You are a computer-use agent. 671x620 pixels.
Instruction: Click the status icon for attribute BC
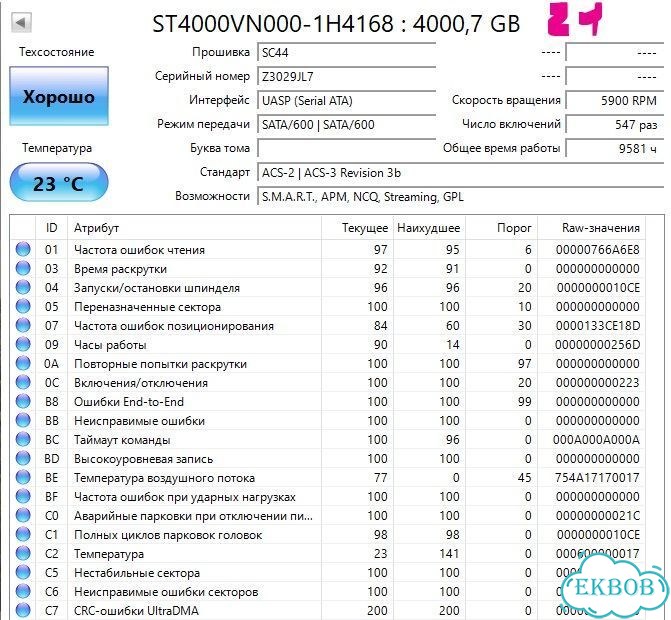(x=23, y=439)
